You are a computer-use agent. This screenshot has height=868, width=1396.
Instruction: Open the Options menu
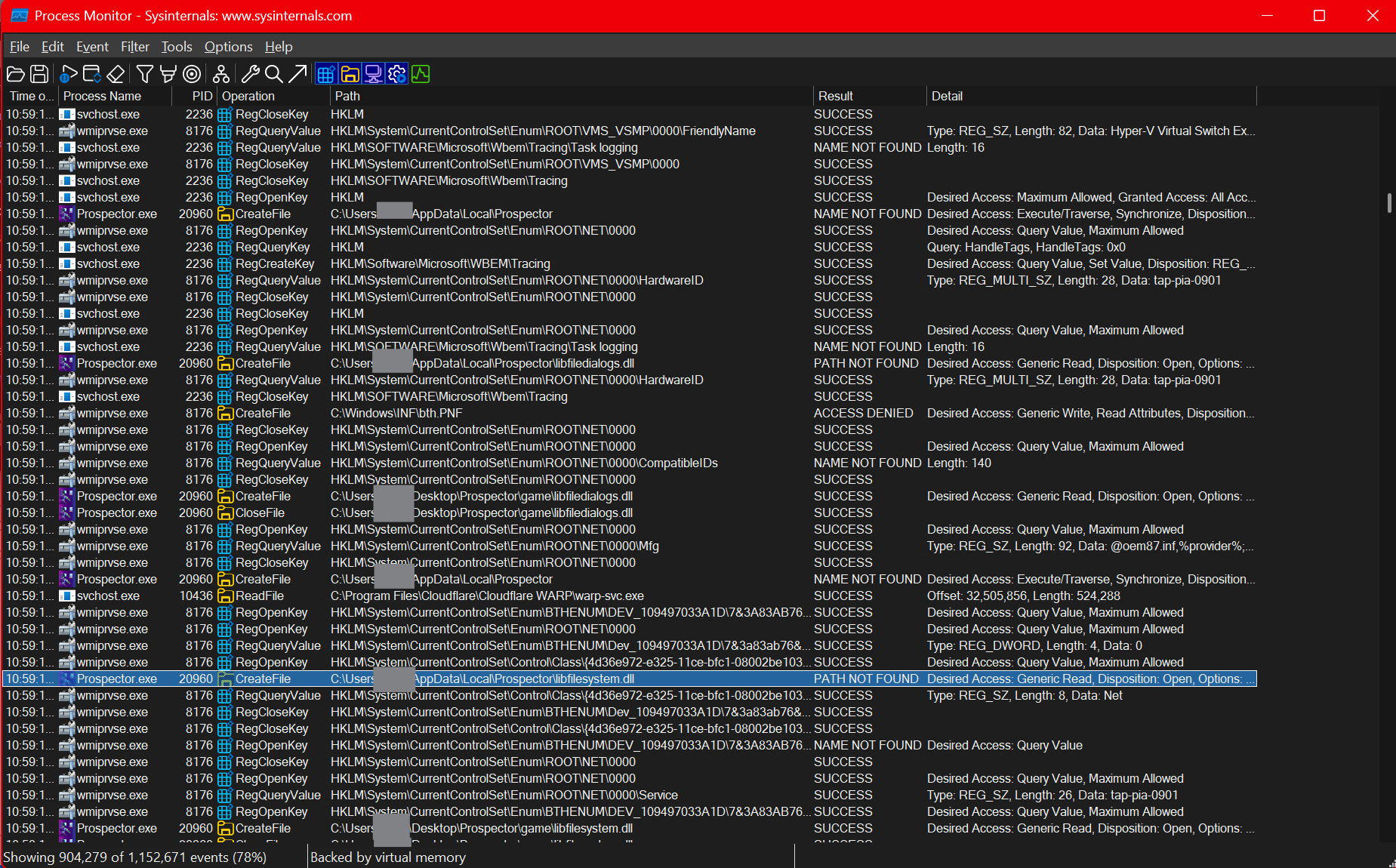(229, 47)
